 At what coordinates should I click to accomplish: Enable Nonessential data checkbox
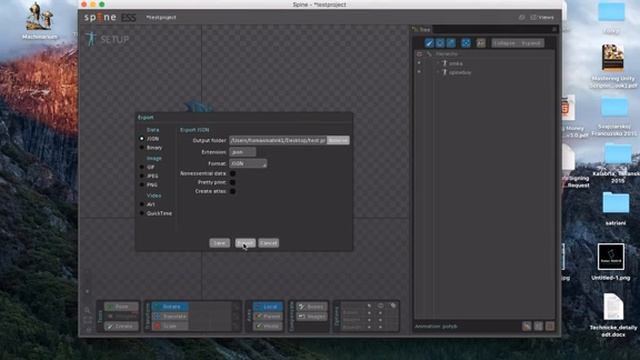233,173
